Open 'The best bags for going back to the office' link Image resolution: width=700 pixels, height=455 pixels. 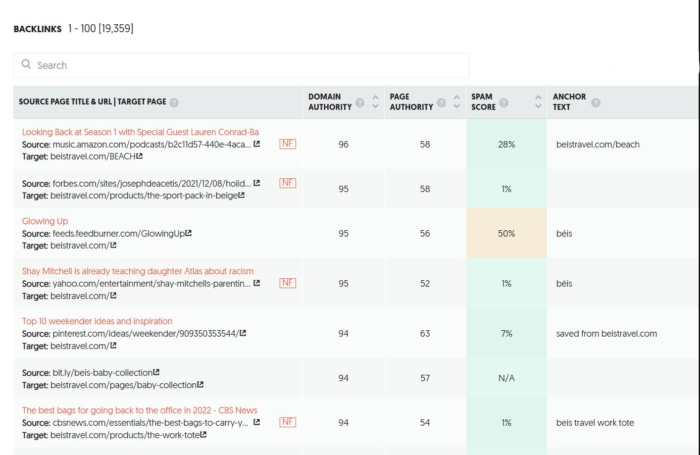[x=139, y=410]
